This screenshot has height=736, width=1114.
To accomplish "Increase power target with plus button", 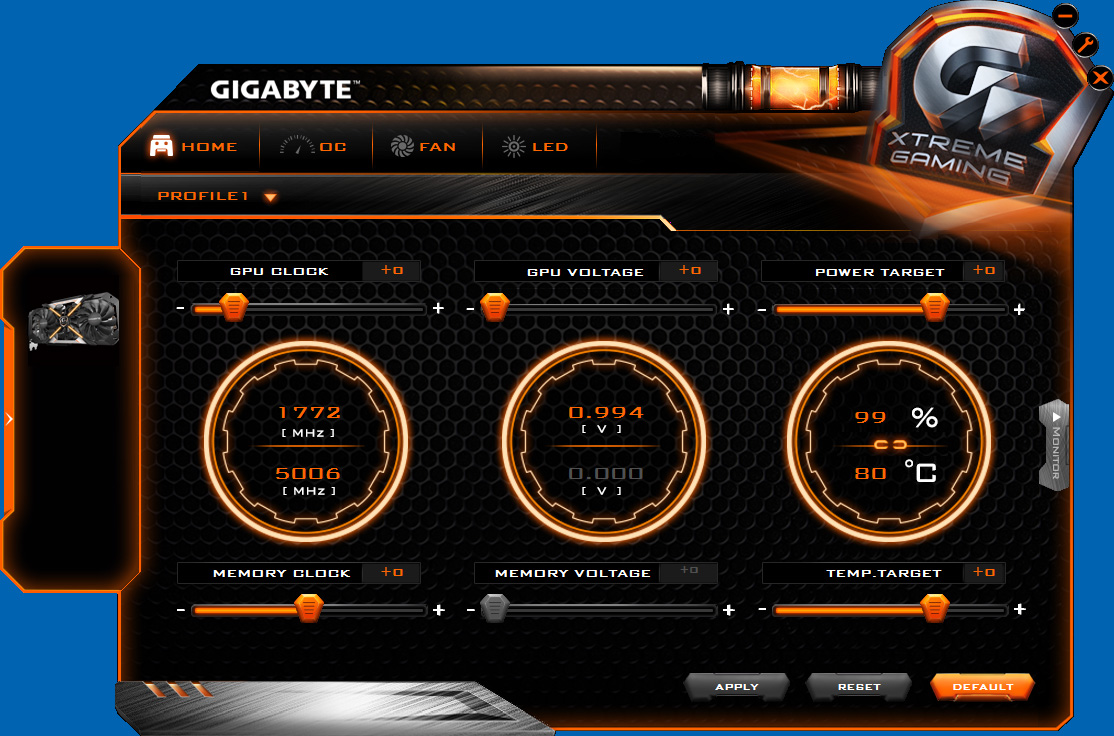I will (1020, 310).
